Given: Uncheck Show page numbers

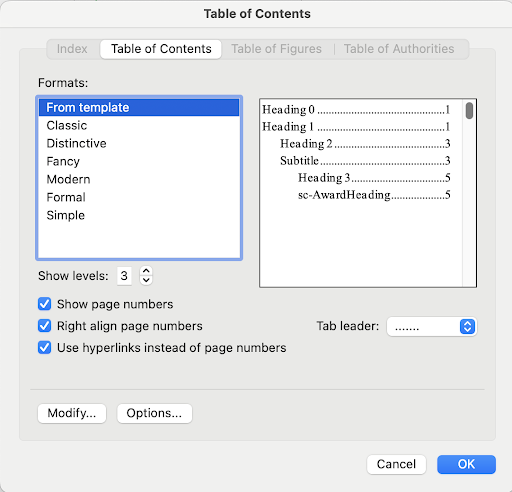Looking at the screenshot, I should pos(44,304).
